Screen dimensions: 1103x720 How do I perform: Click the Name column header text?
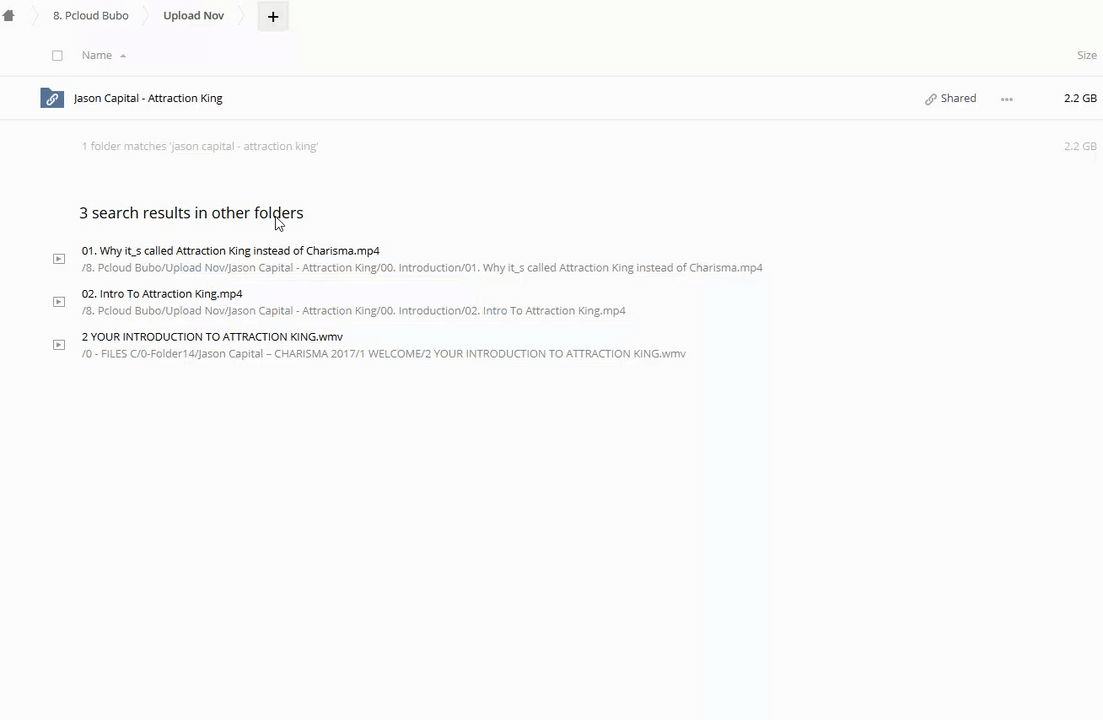(97, 56)
